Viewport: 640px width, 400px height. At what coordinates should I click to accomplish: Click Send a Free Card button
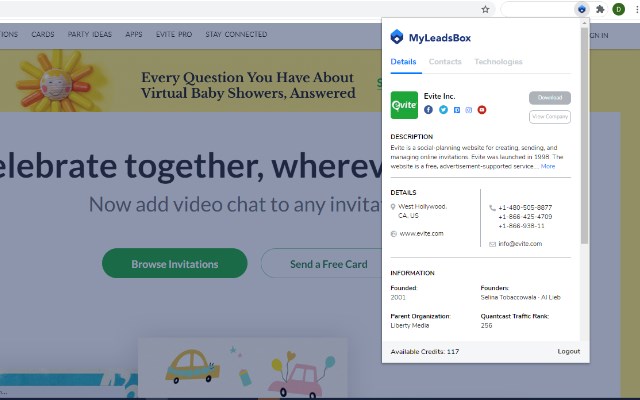click(x=322, y=263)
